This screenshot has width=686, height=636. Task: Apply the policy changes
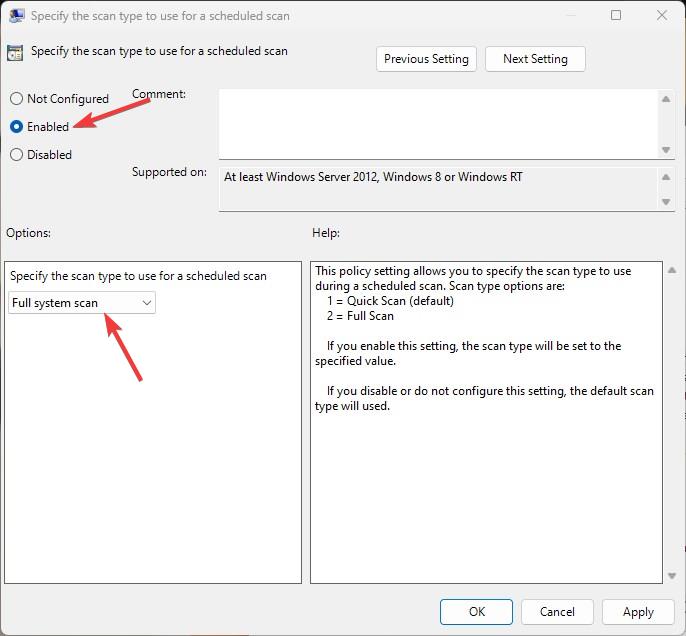tap(638, 612)
